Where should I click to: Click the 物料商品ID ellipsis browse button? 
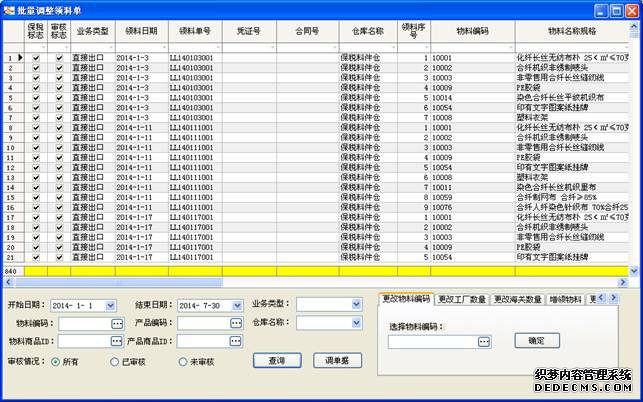pos(117,342)
